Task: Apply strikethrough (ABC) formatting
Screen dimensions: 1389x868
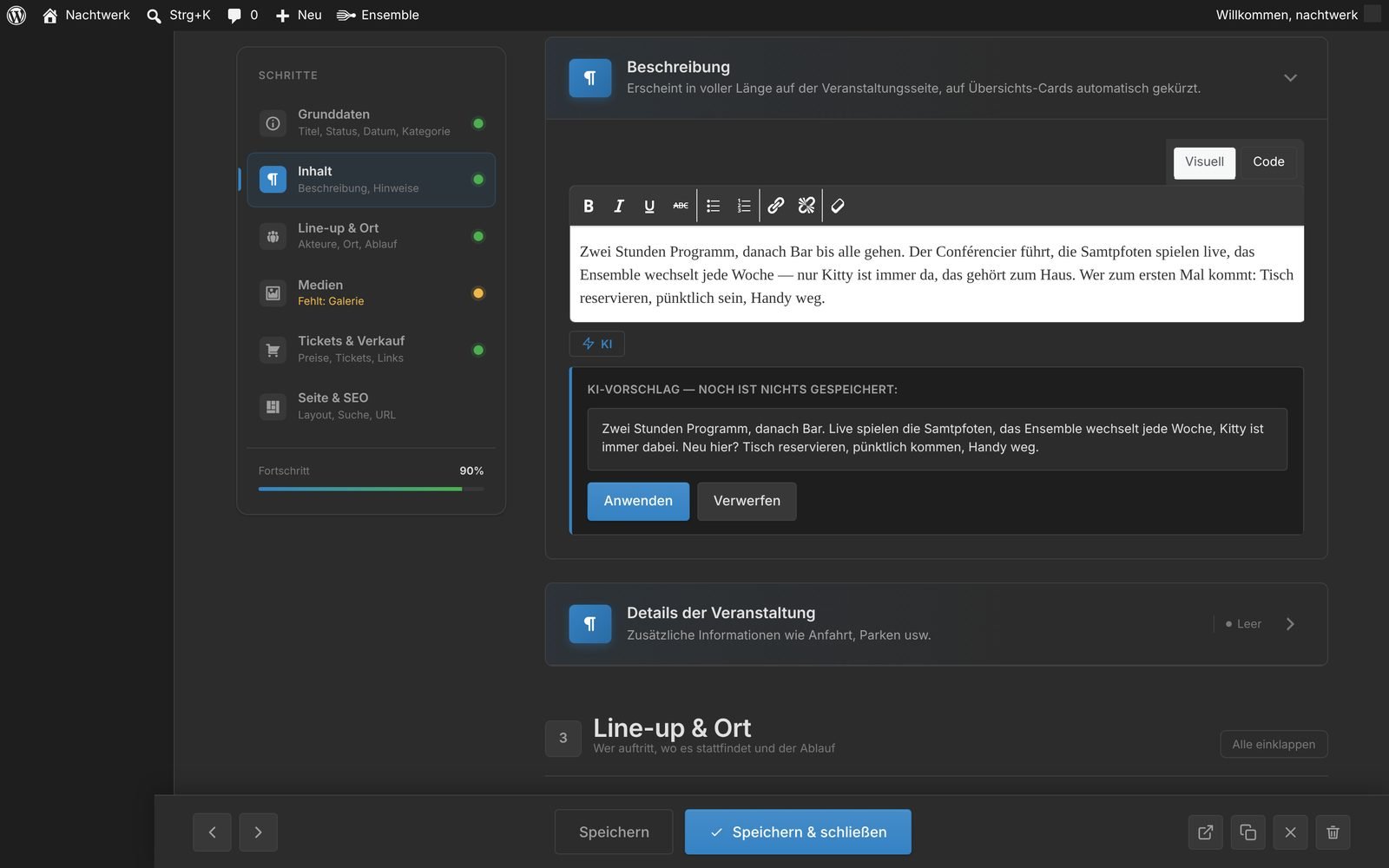Action: (x=681, y=206)
